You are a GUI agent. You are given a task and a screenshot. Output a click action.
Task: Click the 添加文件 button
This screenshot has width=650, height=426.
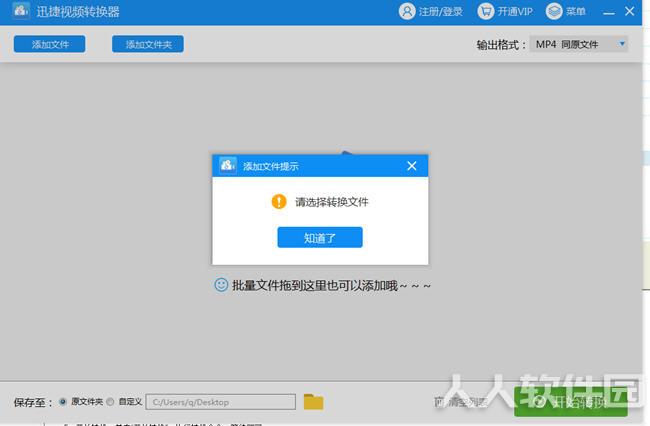[x=49, y=44]
